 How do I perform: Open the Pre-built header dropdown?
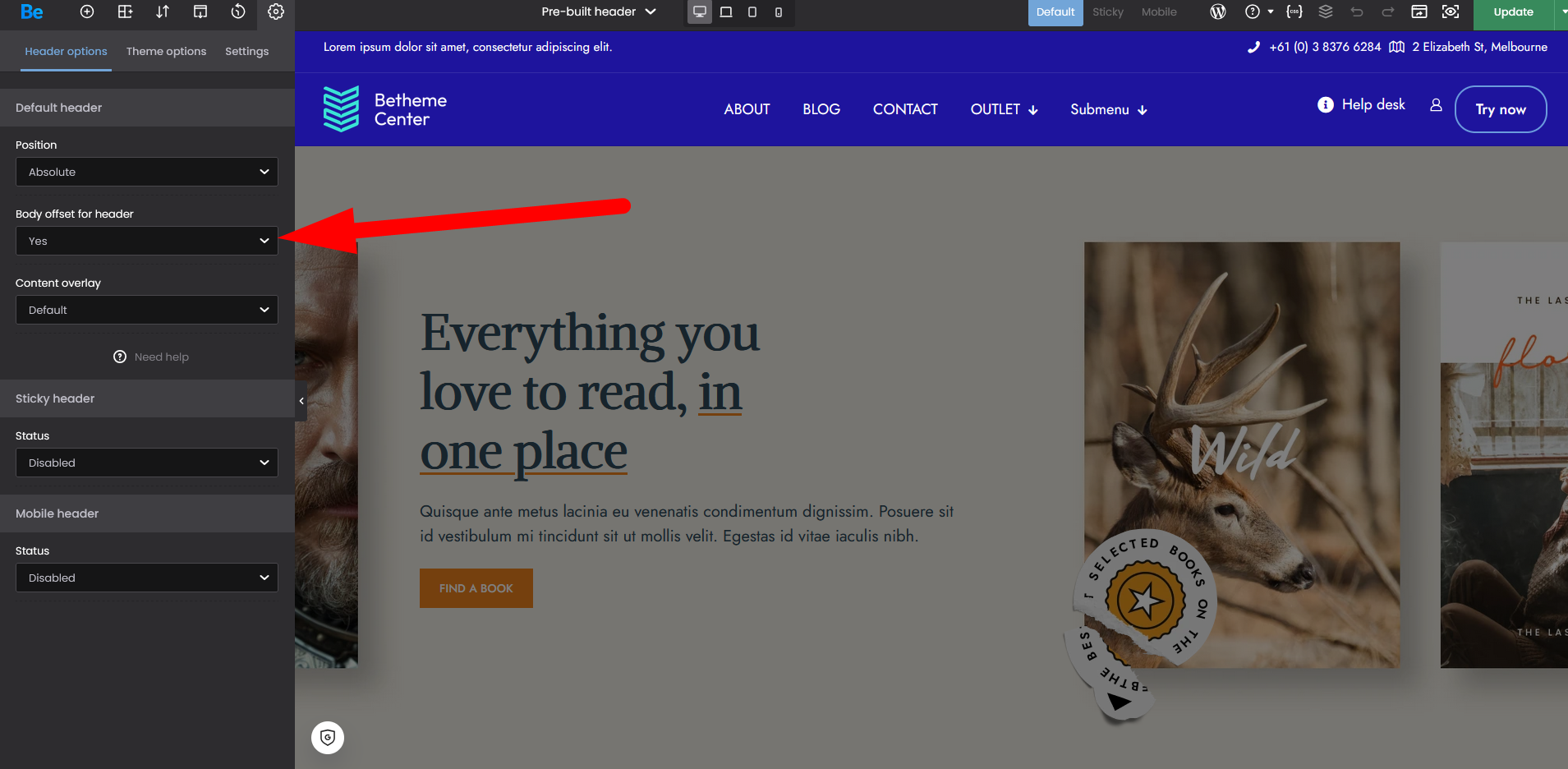(599, 12)
